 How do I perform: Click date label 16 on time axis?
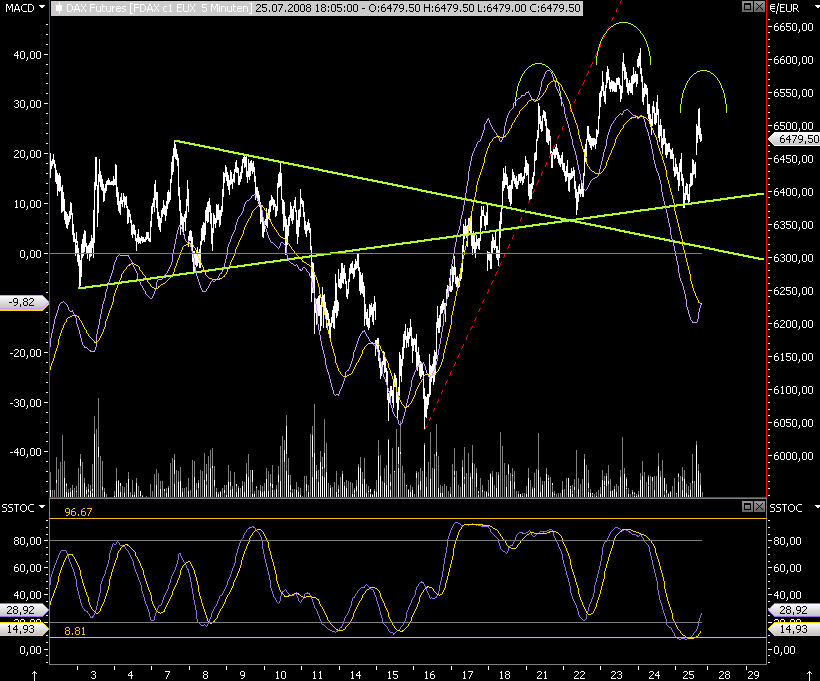[x=429, y=675]
